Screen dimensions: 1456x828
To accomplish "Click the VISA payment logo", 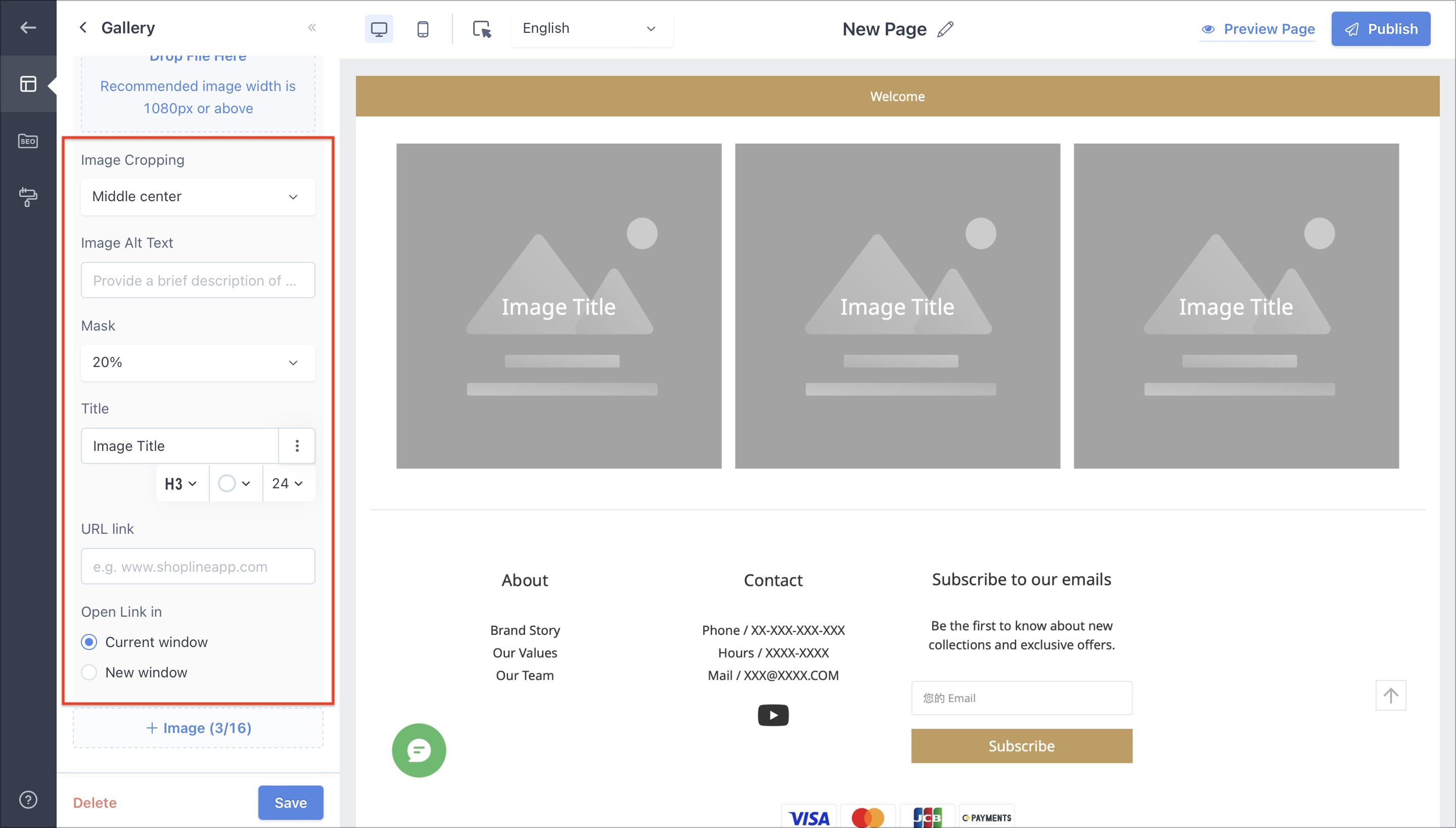I will click(809, 817).
